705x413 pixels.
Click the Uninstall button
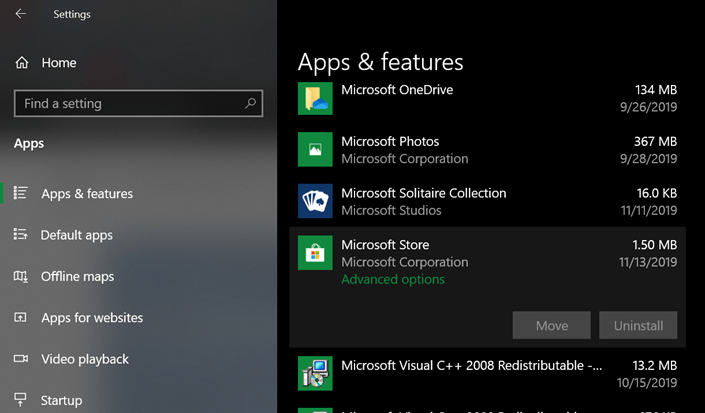click(x=638, y=325)
